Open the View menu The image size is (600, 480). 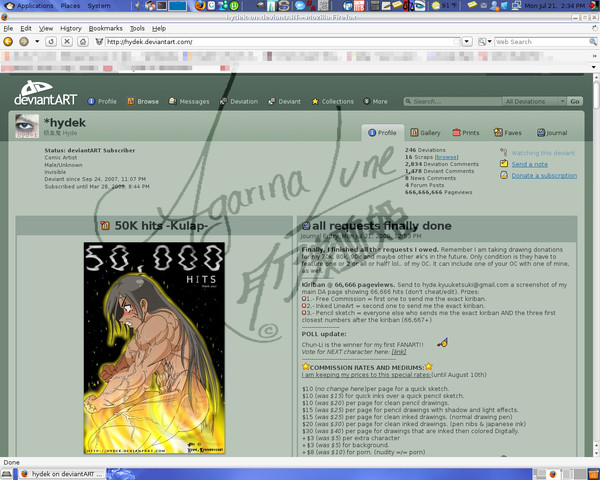coord(46,28)
